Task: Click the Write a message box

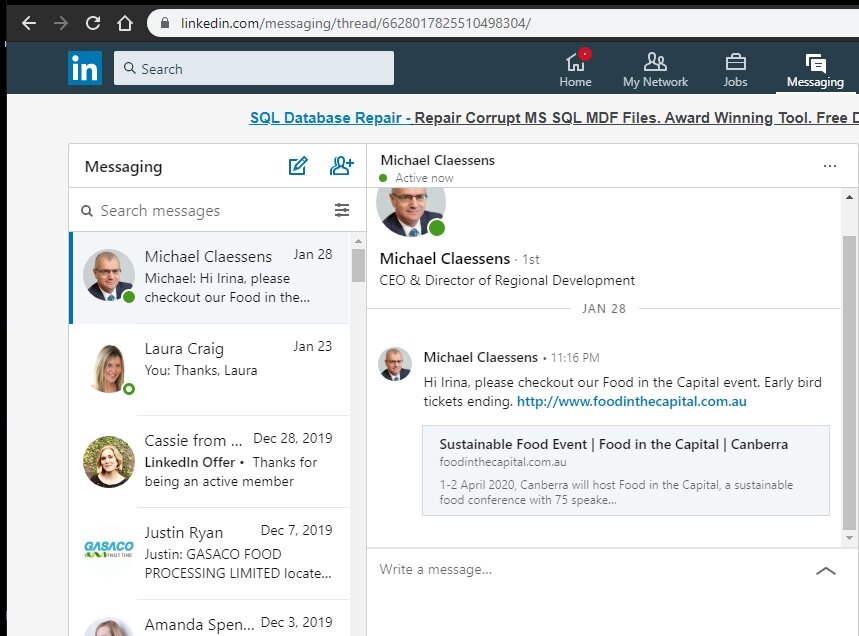Action: 592,570
